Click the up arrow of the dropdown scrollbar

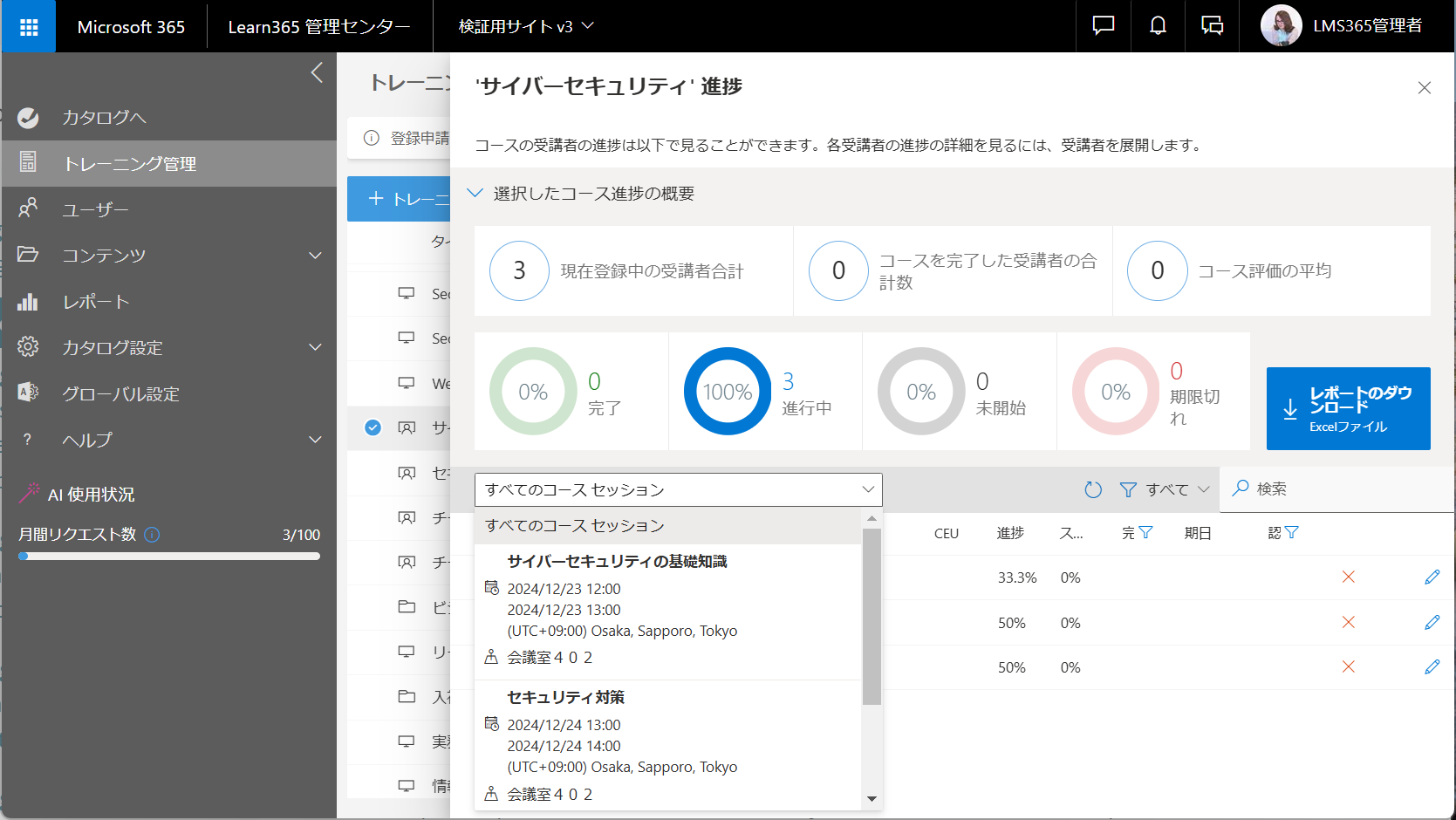point(872,519)
